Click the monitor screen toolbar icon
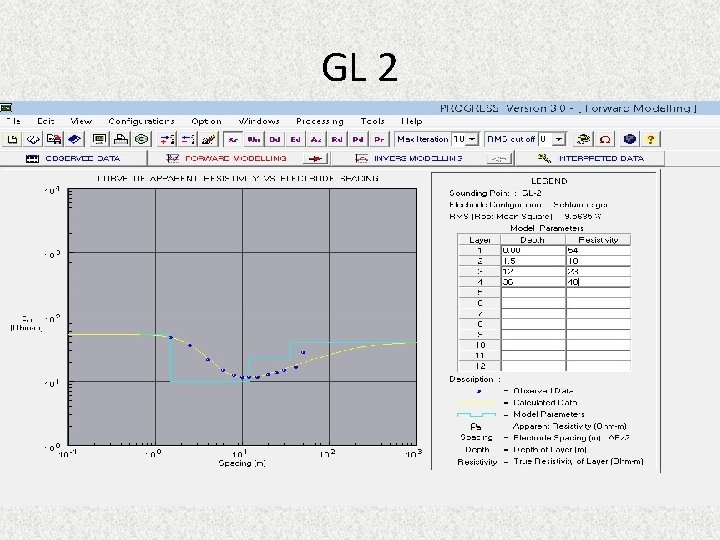 pyautogui.click(x=99, y=139)
